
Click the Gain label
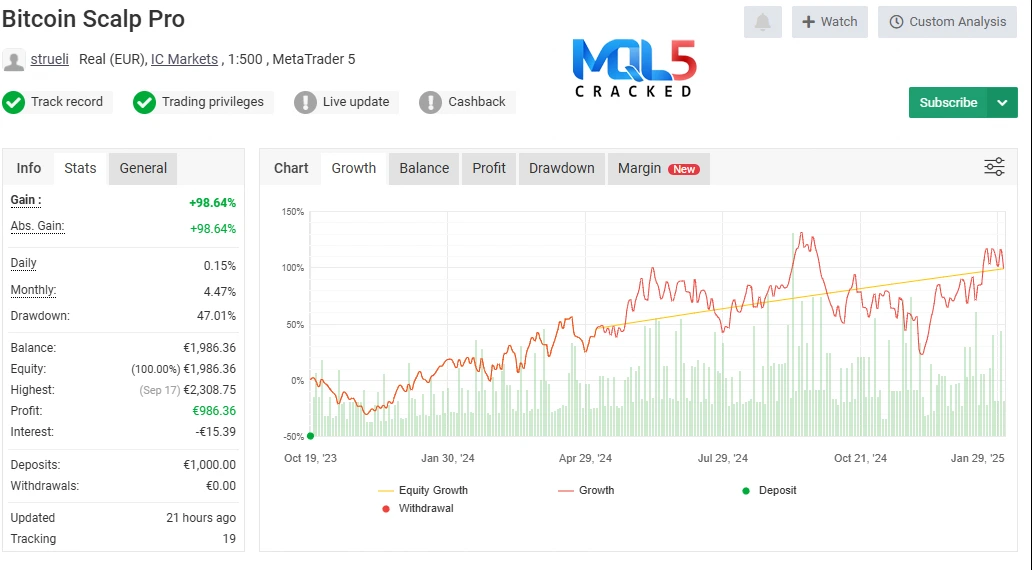pyautogui.click(x=26, y=200)
